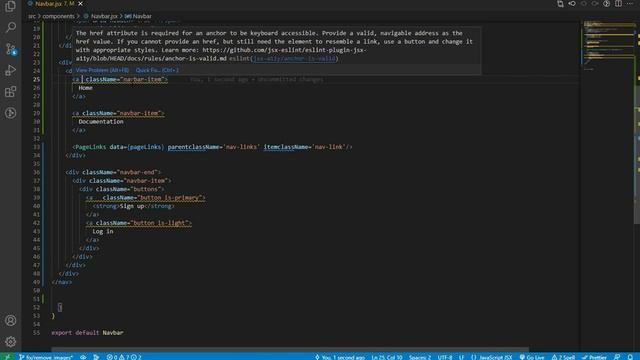
Task: Click the parentclassName attribute
Action: coord(193,147)
